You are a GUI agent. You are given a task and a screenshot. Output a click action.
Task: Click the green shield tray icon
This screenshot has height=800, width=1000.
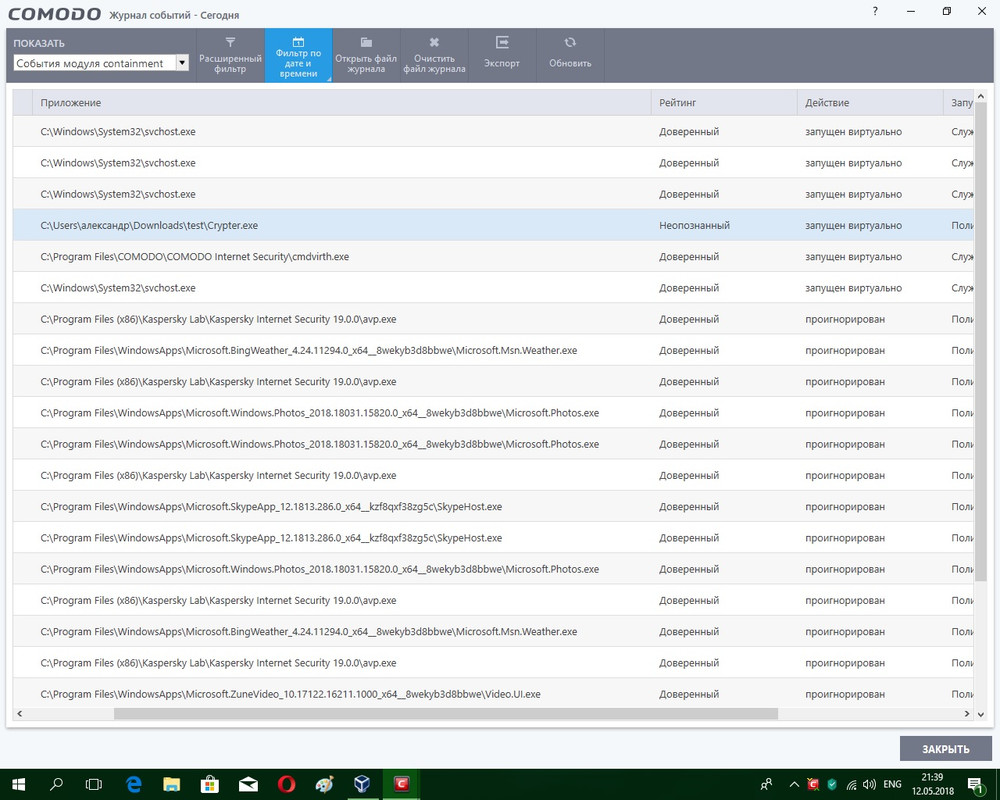[832, 784]
